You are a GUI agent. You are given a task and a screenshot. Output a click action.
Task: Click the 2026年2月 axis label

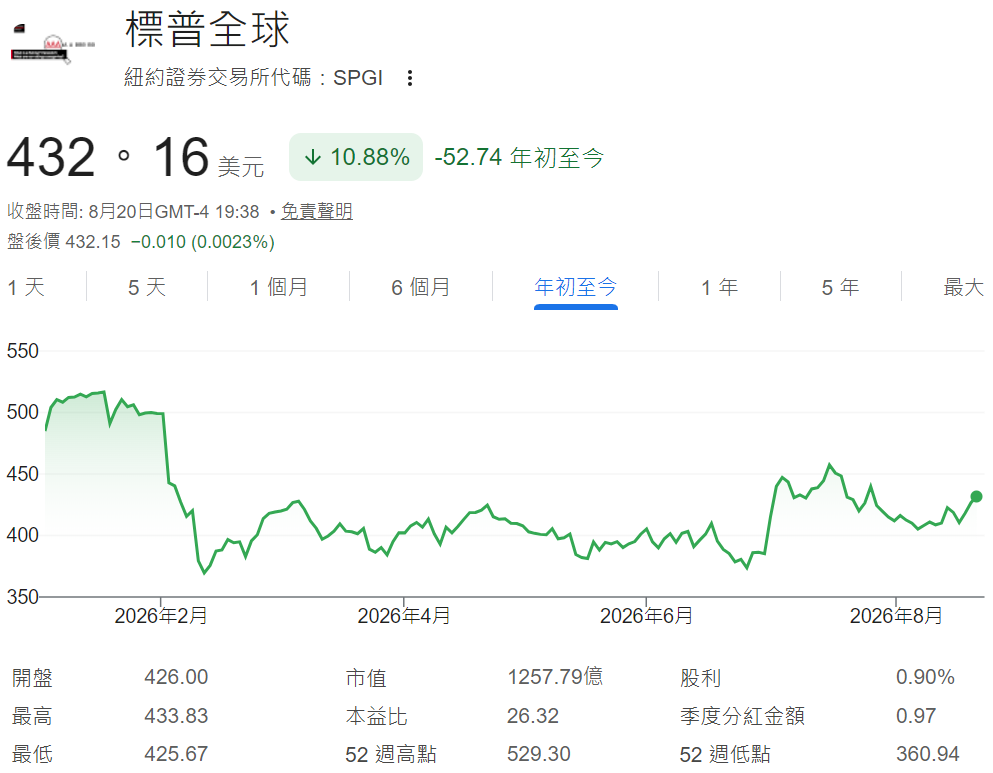(x=161, y=615)
